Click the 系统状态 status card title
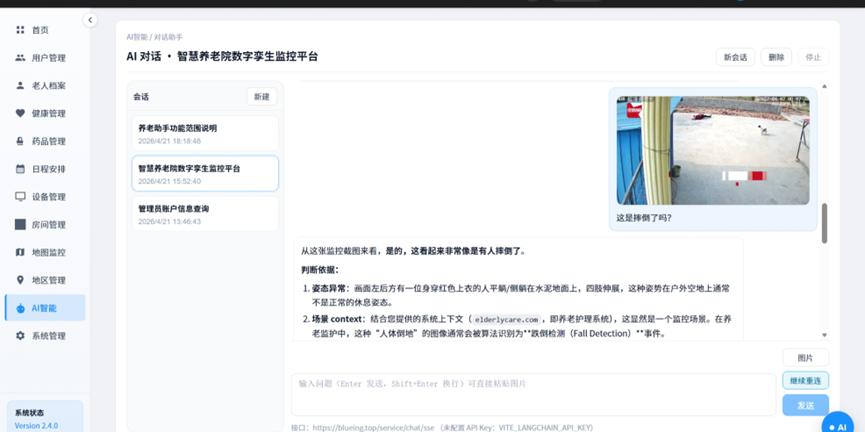 29,413
